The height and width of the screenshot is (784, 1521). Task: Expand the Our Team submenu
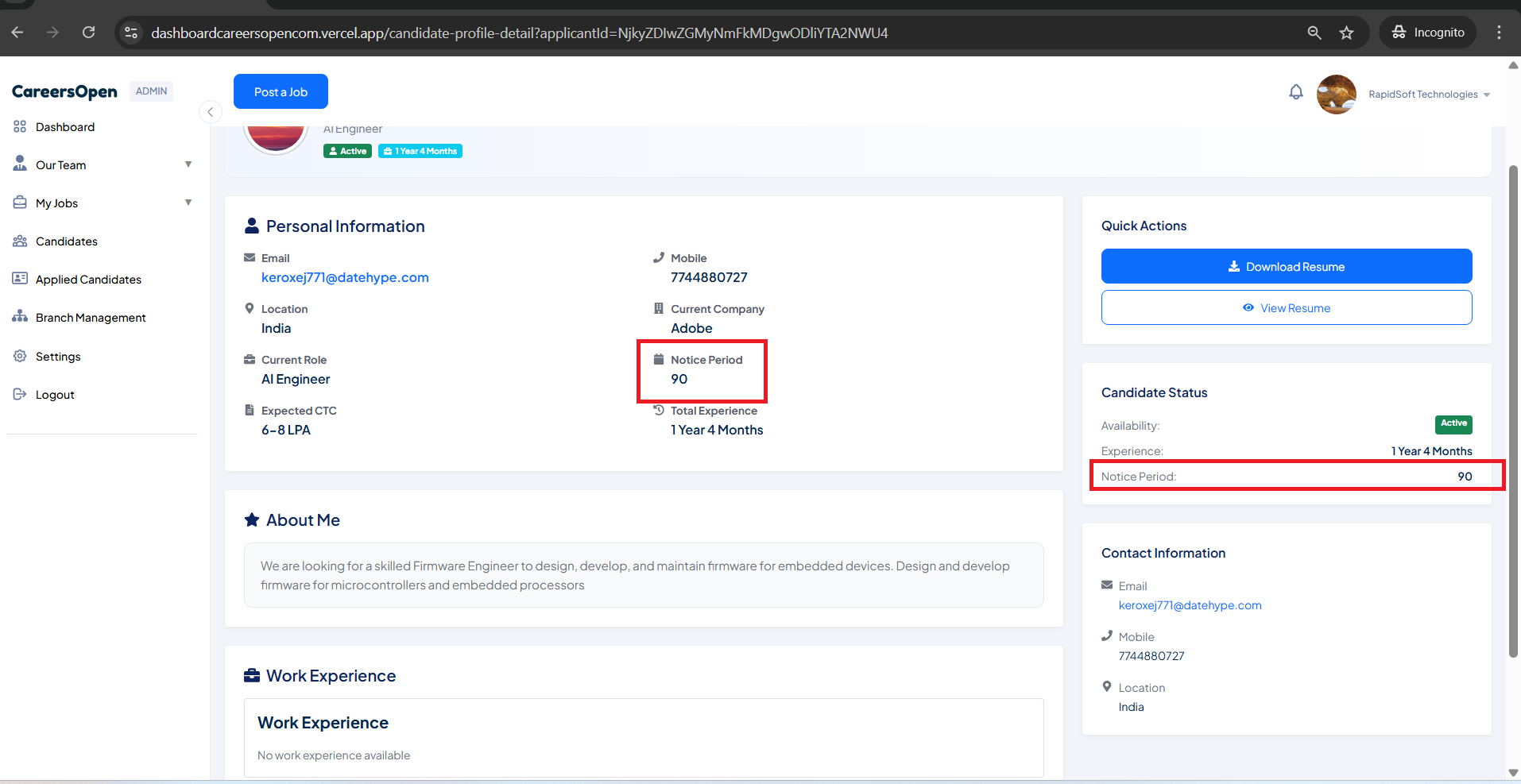188,164
